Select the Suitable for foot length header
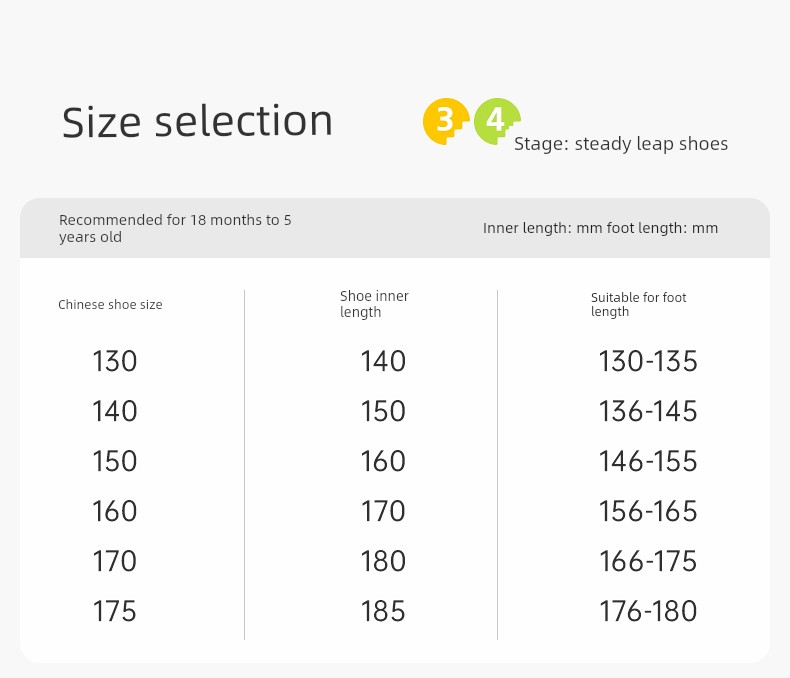 [x=638, y=304]
